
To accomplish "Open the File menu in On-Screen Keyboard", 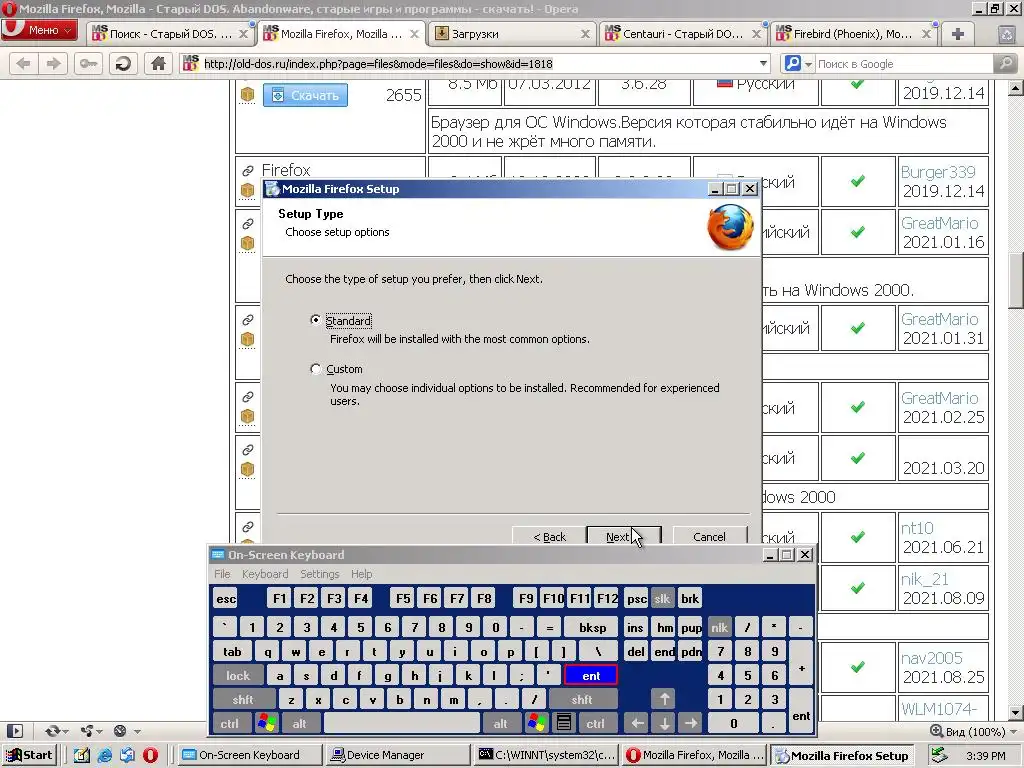I will pyautogui.click(x=222, y=574).
